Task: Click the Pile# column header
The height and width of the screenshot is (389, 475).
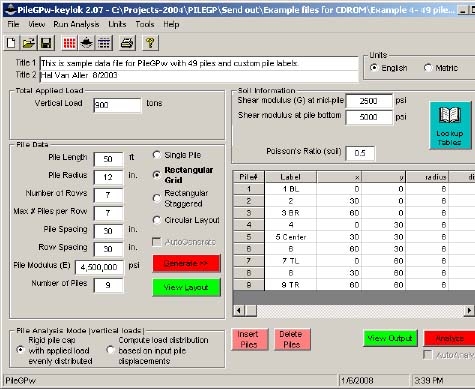Action: click(x=249, y=177)
